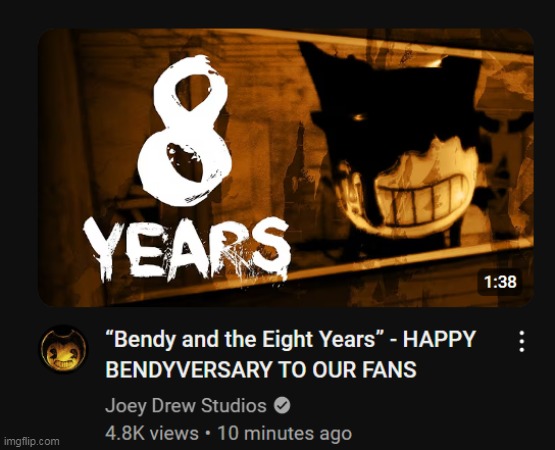The height and width of the screenshot is (450, 555).
Task: Click the Bendy cutout at thumbnail's right edge
Action: [x=510, y=149]
